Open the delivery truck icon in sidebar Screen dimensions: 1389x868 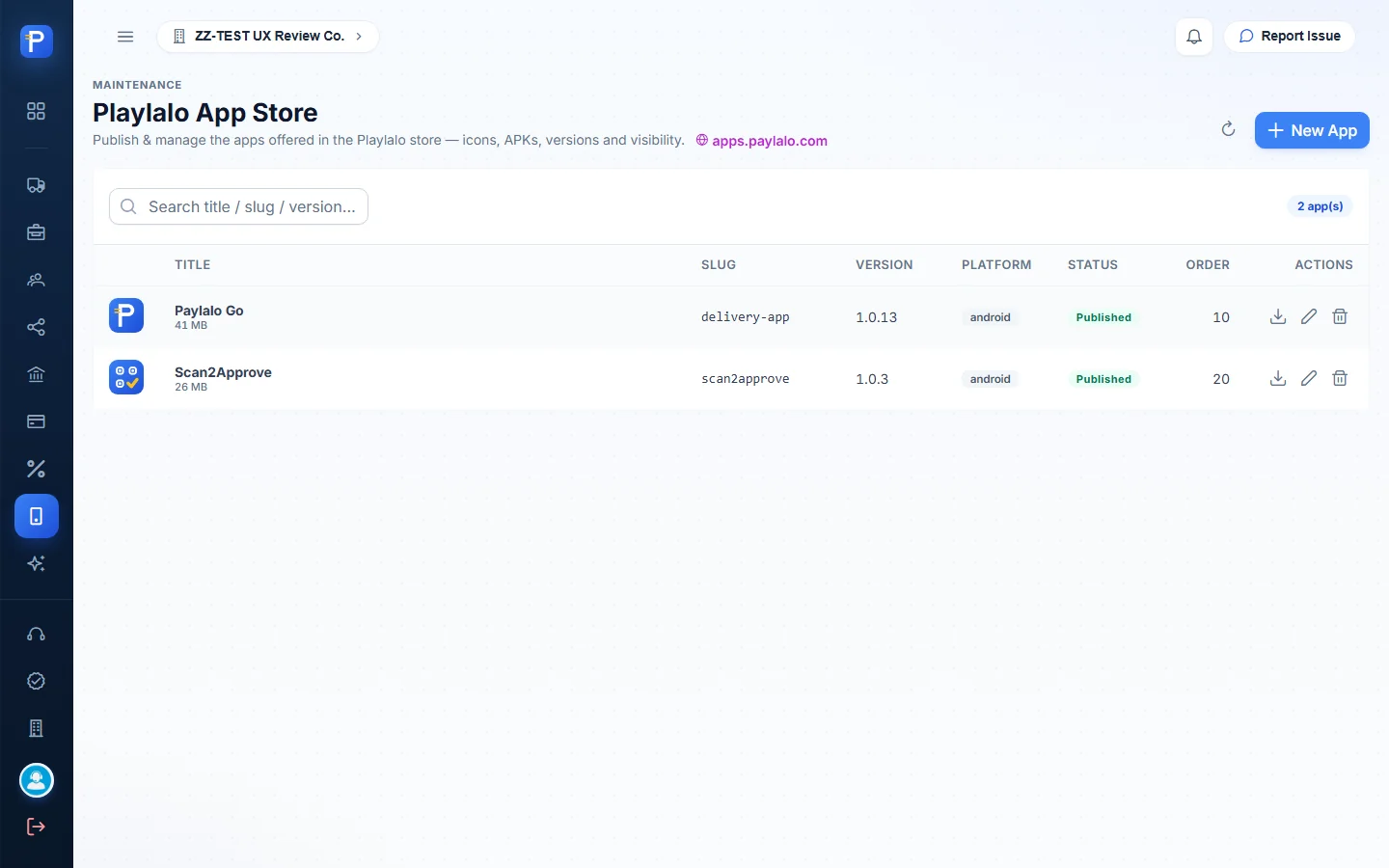pyautogui.click(x=37, y=185)
